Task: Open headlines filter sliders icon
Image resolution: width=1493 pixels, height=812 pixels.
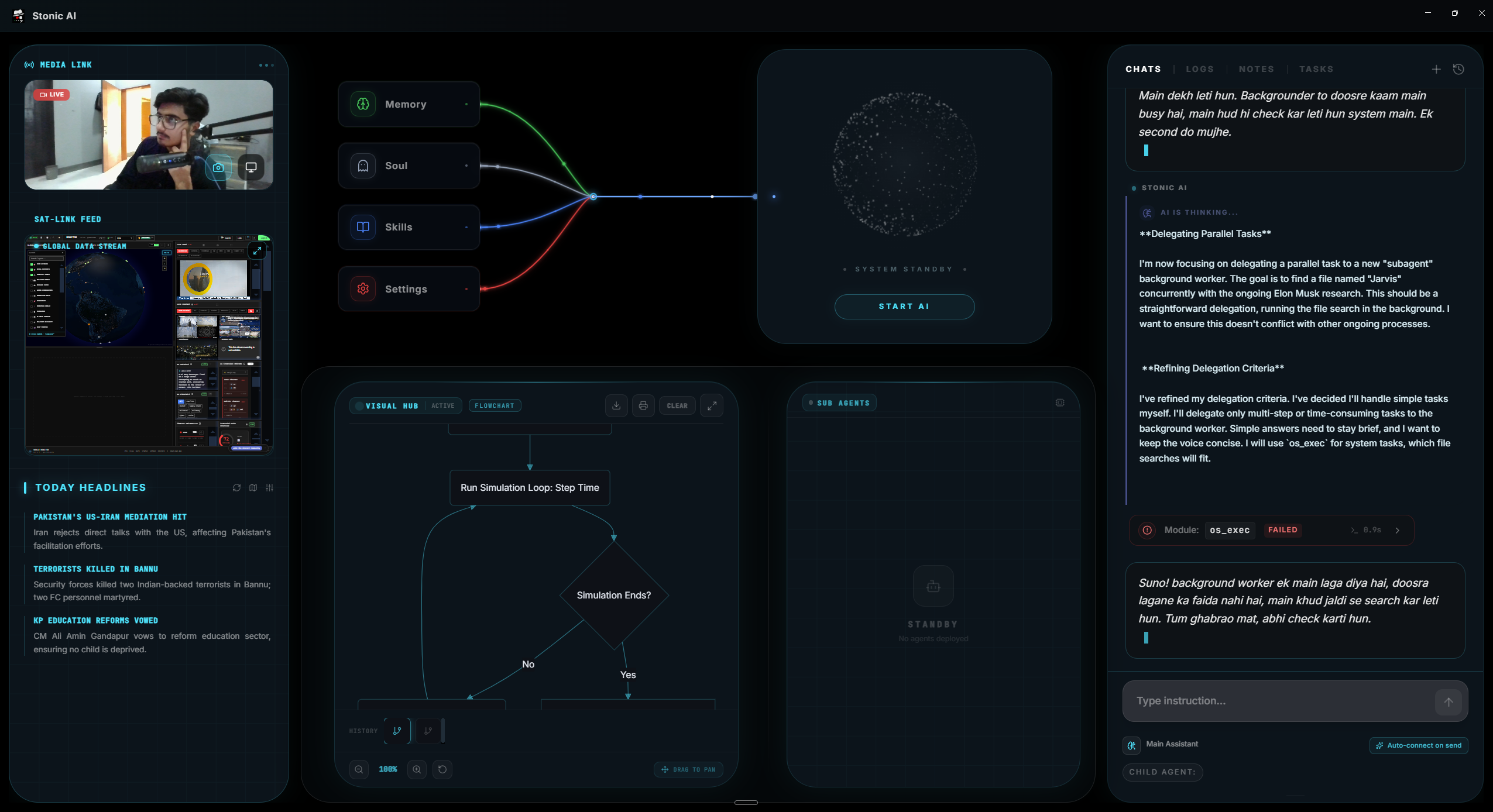Action: pos(270,487)
